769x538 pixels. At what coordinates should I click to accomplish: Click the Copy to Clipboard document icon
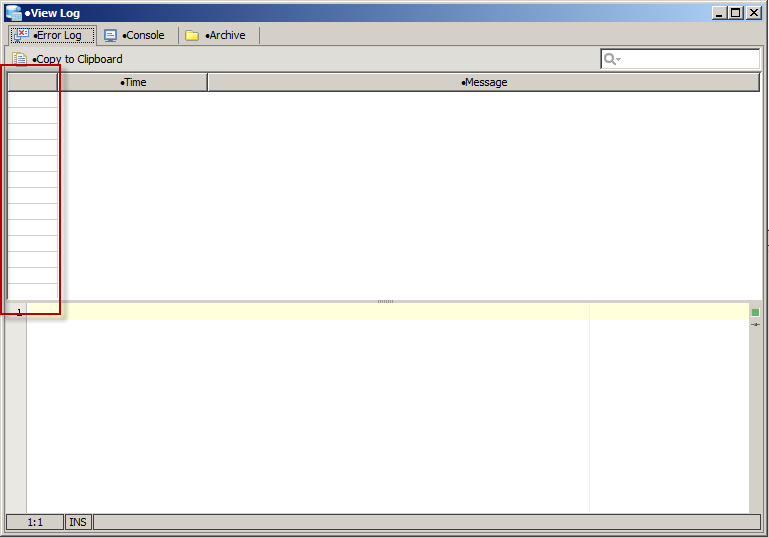point(19,59)
